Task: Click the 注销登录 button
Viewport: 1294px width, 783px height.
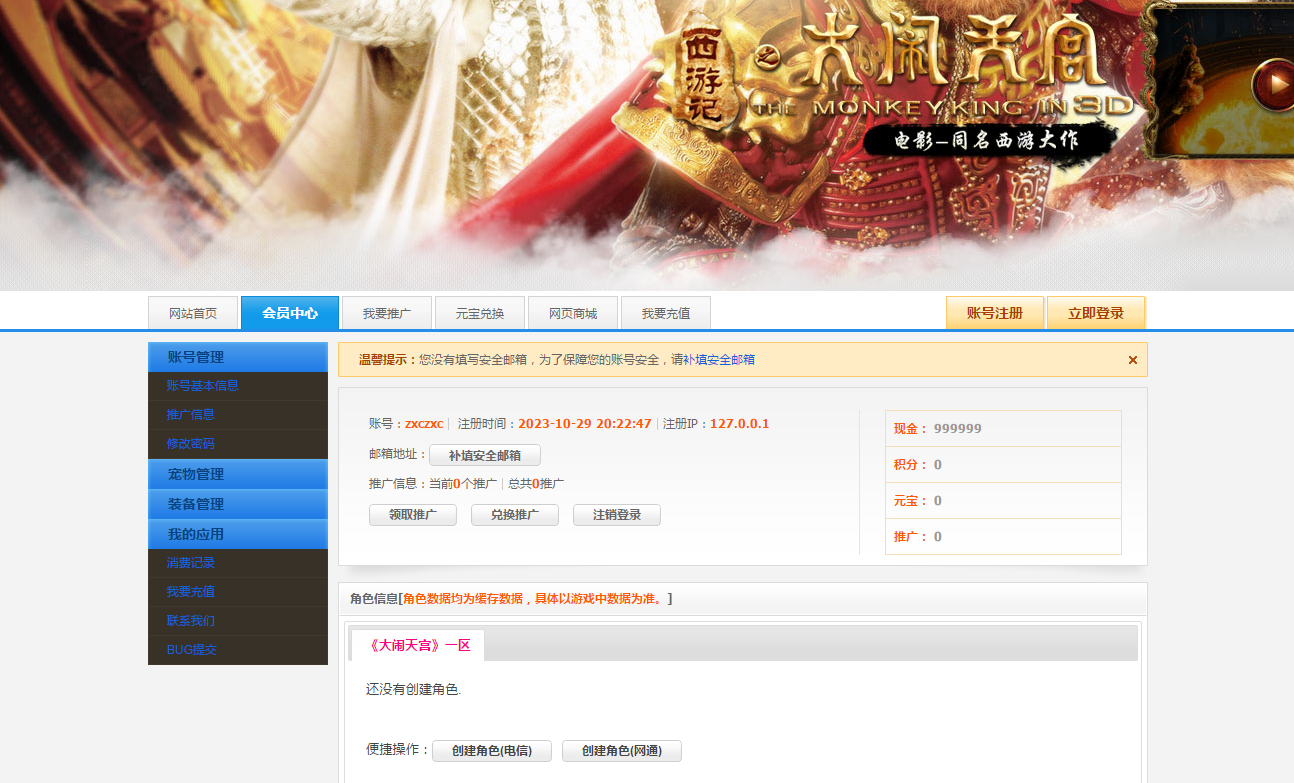Action: pyautogui.click(x=617, y=515)
